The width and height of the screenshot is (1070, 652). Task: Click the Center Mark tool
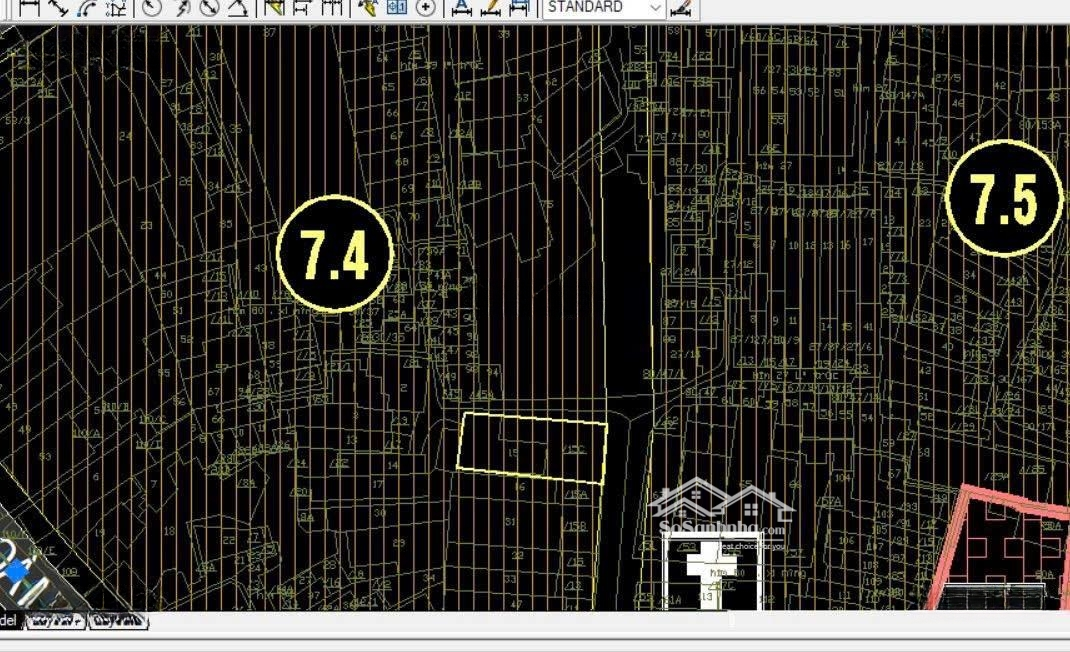pos(426,7)
